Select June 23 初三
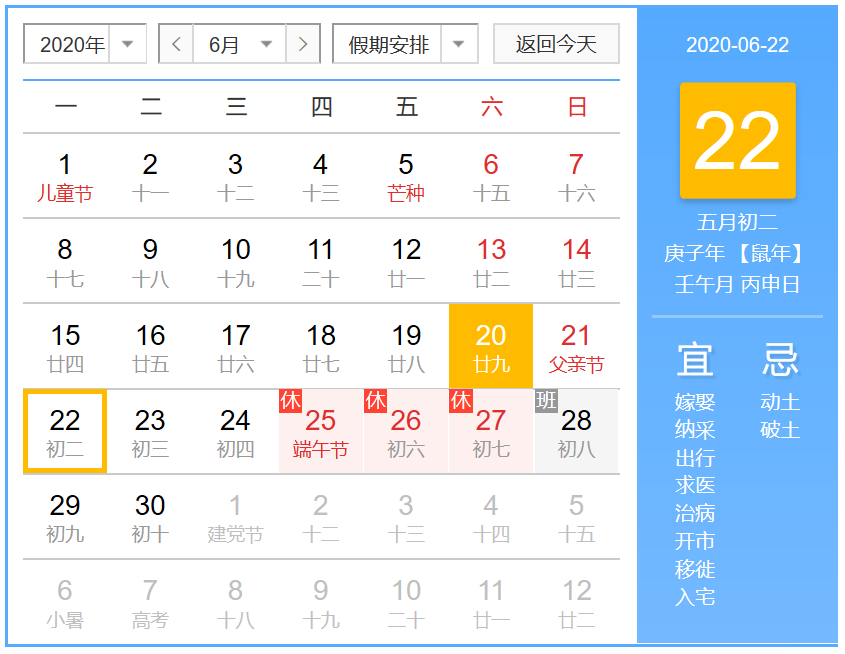The height and width of the screenshot is (654, 845). (x=150, y=432)
